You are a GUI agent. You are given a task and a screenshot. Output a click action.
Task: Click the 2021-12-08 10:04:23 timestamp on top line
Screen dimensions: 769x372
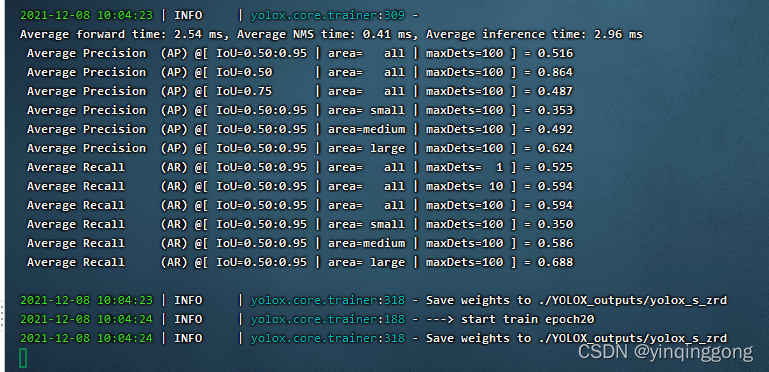pos(86,15)
